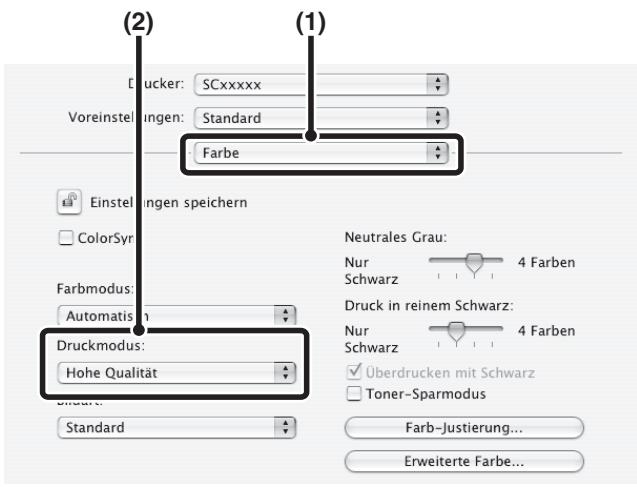
Task: Open the Farbmodus Automatisch menu
Action: coord(177,316)
